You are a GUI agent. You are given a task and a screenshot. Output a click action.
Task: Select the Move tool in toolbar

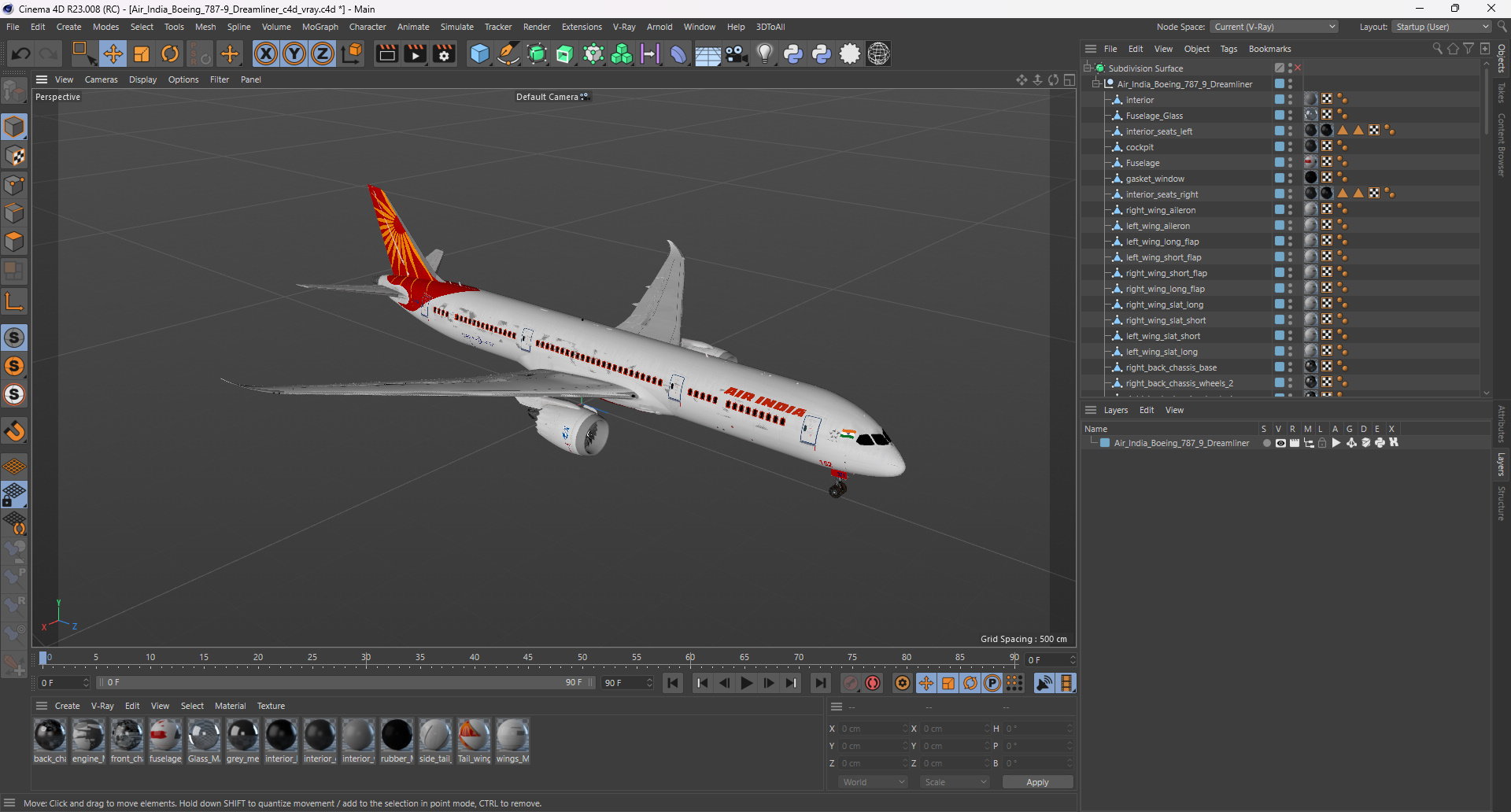(113, 54)
